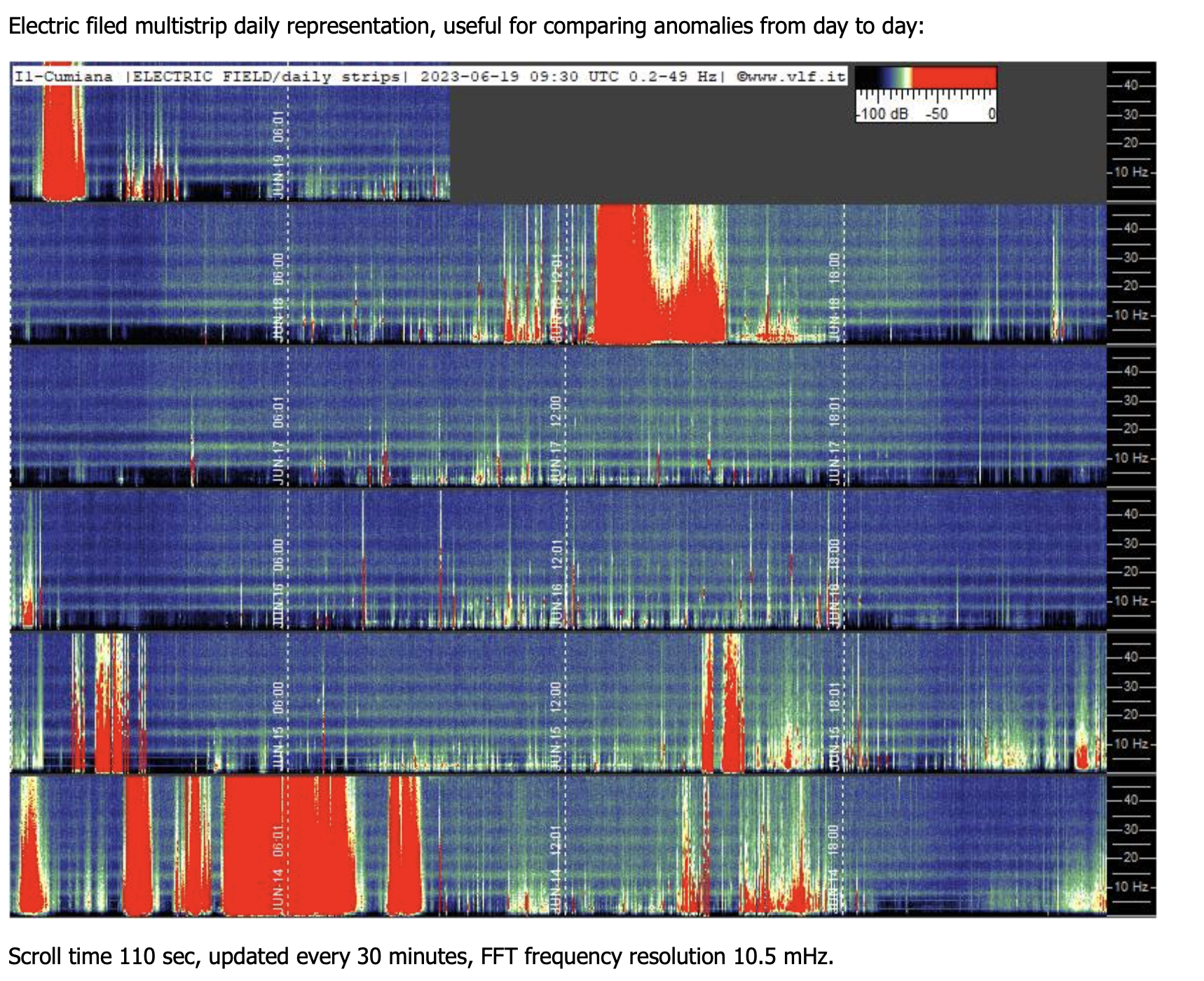Click the 'ELECTRIC FIELD/daily strips' header text
The height and width of the screenshot is (981, 1204).
(266, 76)
